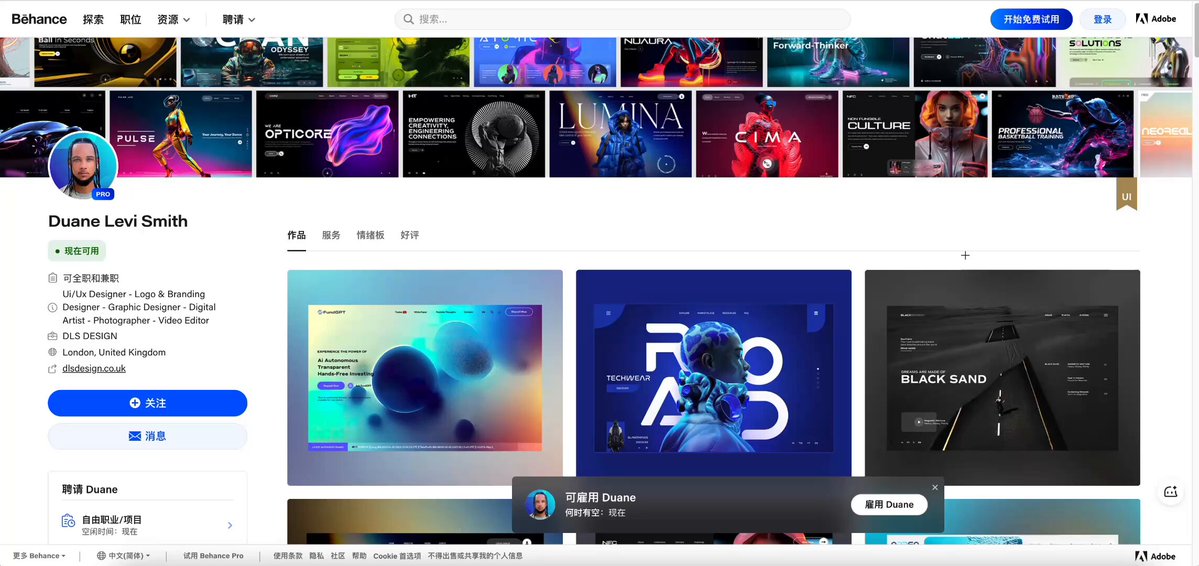
Task: Click the PULSE banner image
Action: tap(180, 134)
